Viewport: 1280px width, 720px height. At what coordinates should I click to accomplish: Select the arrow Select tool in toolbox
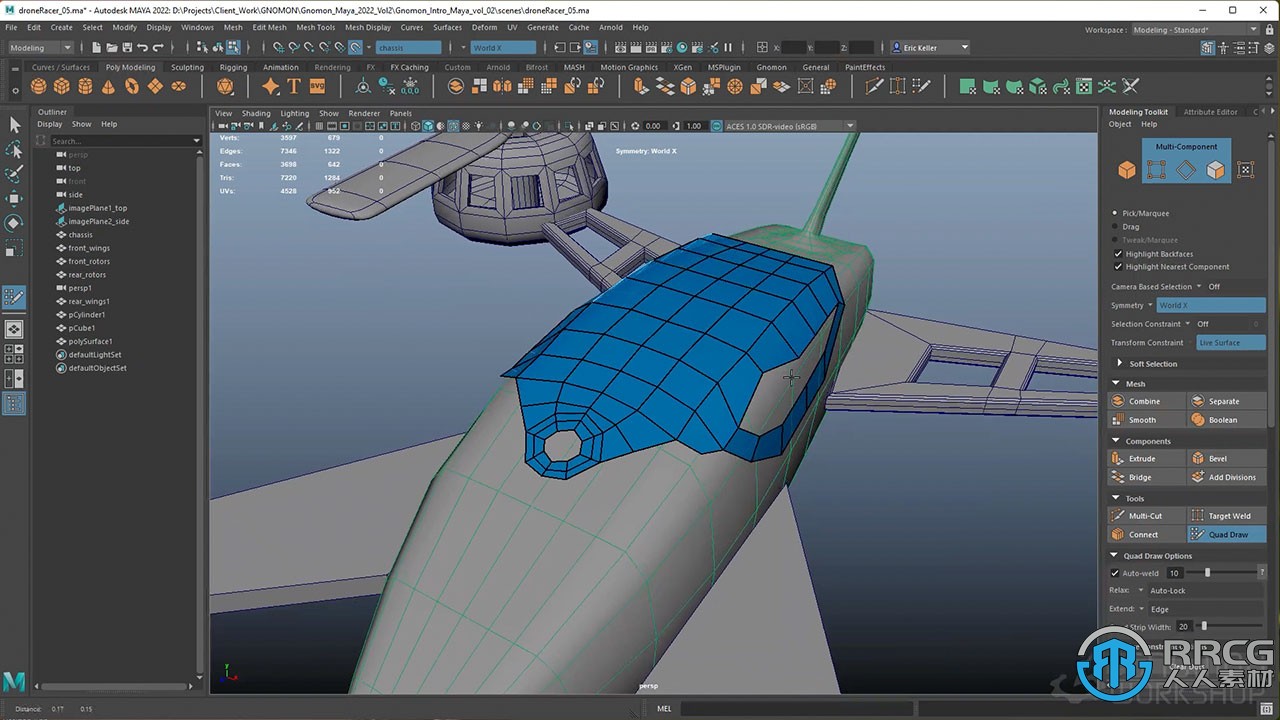click(x=14, y=124)
